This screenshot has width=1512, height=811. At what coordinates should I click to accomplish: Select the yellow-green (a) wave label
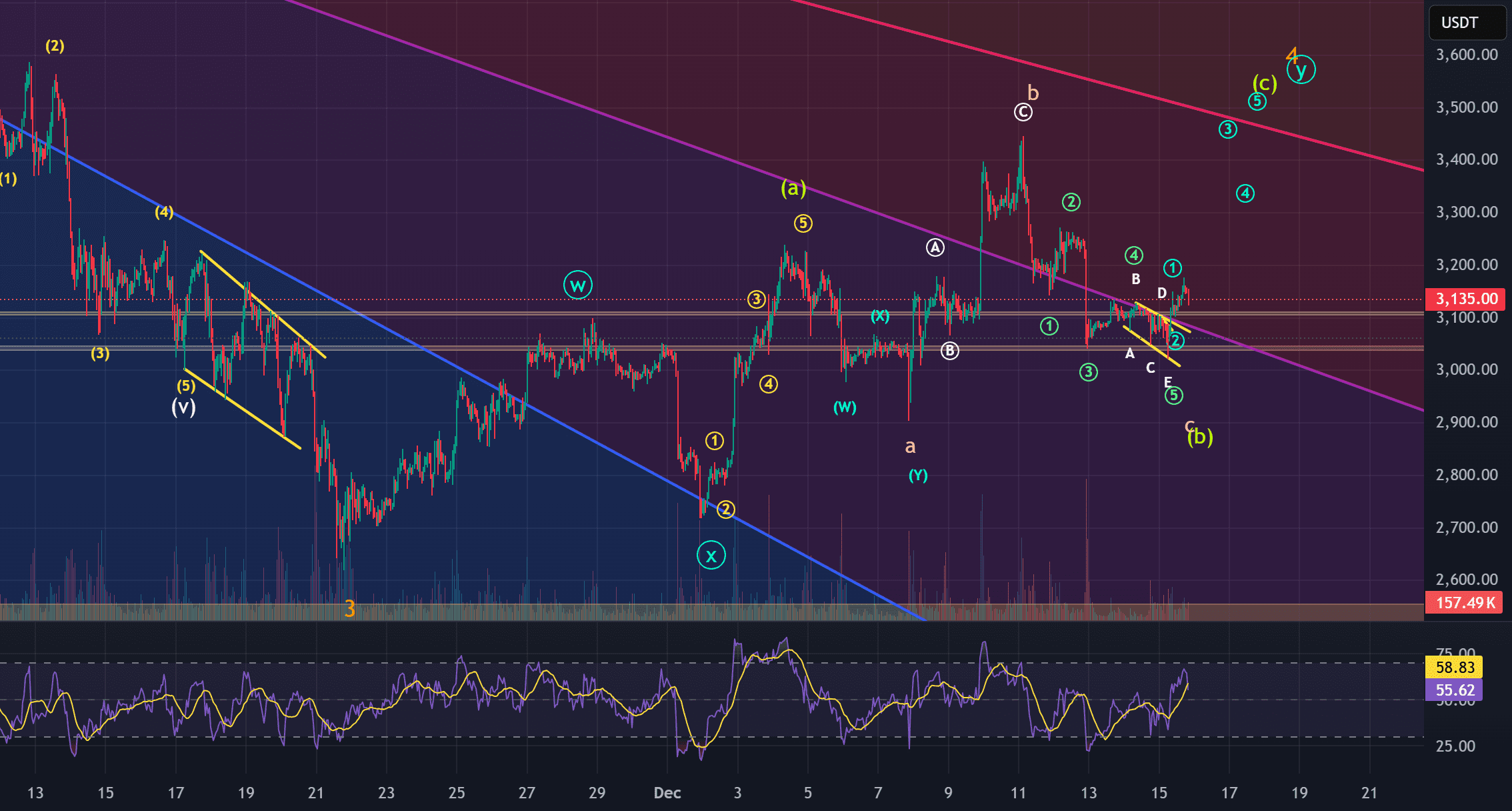(x=793, y=189)
